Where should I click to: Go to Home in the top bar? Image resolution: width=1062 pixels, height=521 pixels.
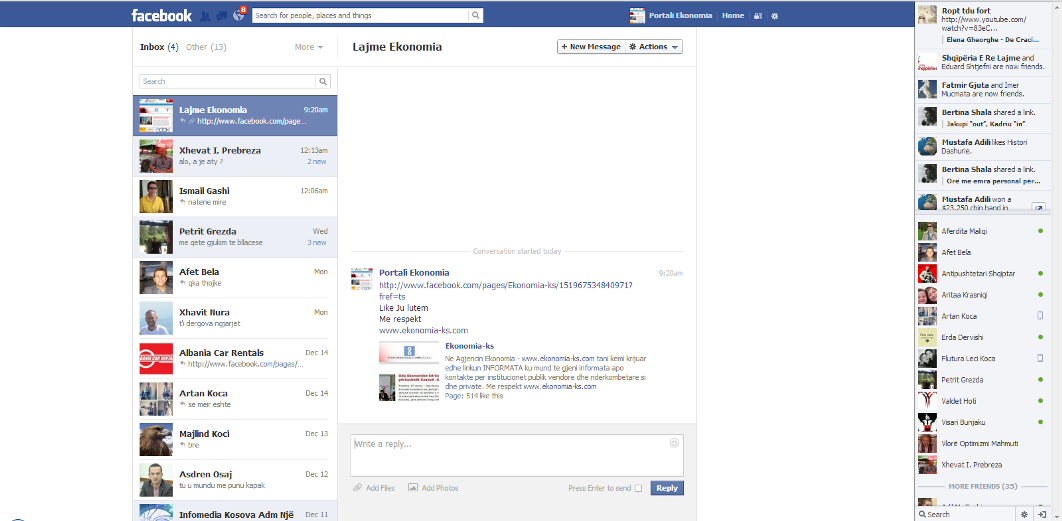(733, 16)
